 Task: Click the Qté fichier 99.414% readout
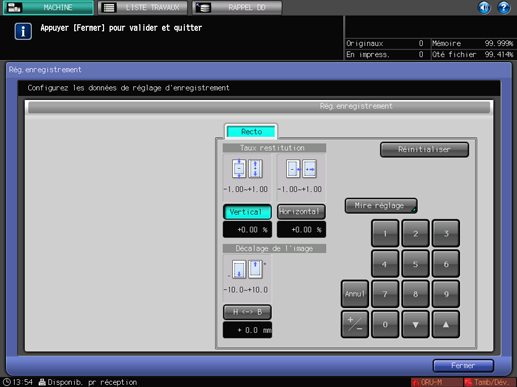473,54
